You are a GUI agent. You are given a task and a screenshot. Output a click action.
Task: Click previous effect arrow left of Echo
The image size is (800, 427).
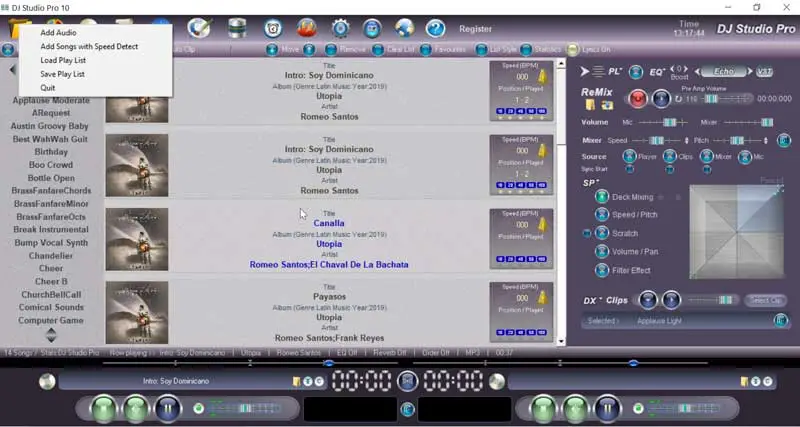(x=698, y=71)
